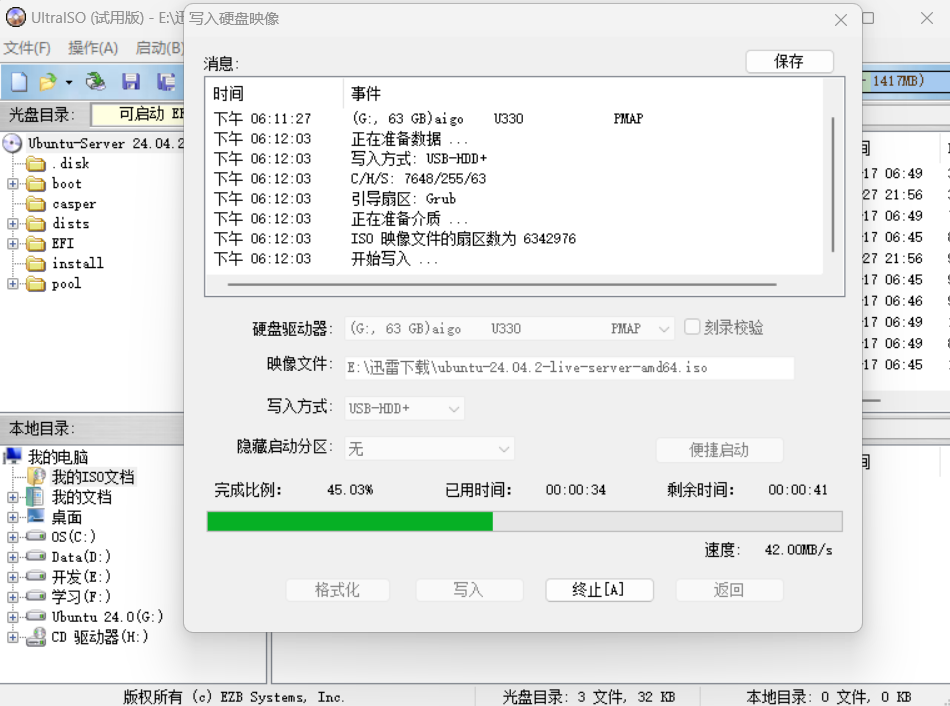Open the 操作(A) menu
The image size is (950, 706).
click(x=93, y=48)
